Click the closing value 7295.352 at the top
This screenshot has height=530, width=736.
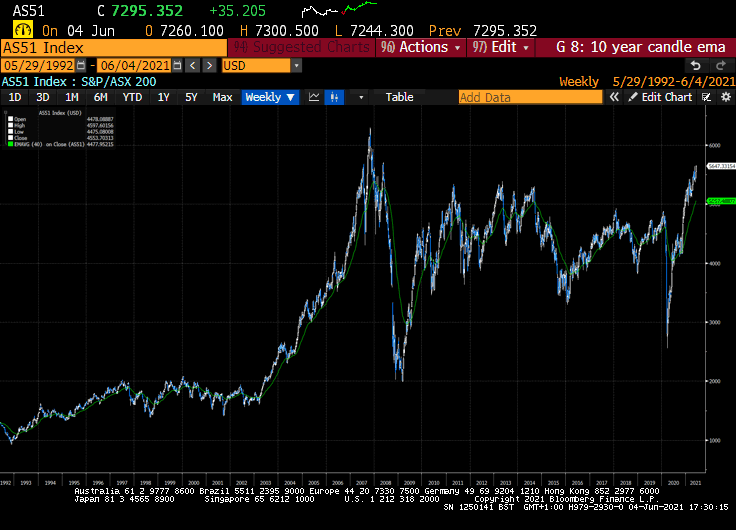[147, 10]
